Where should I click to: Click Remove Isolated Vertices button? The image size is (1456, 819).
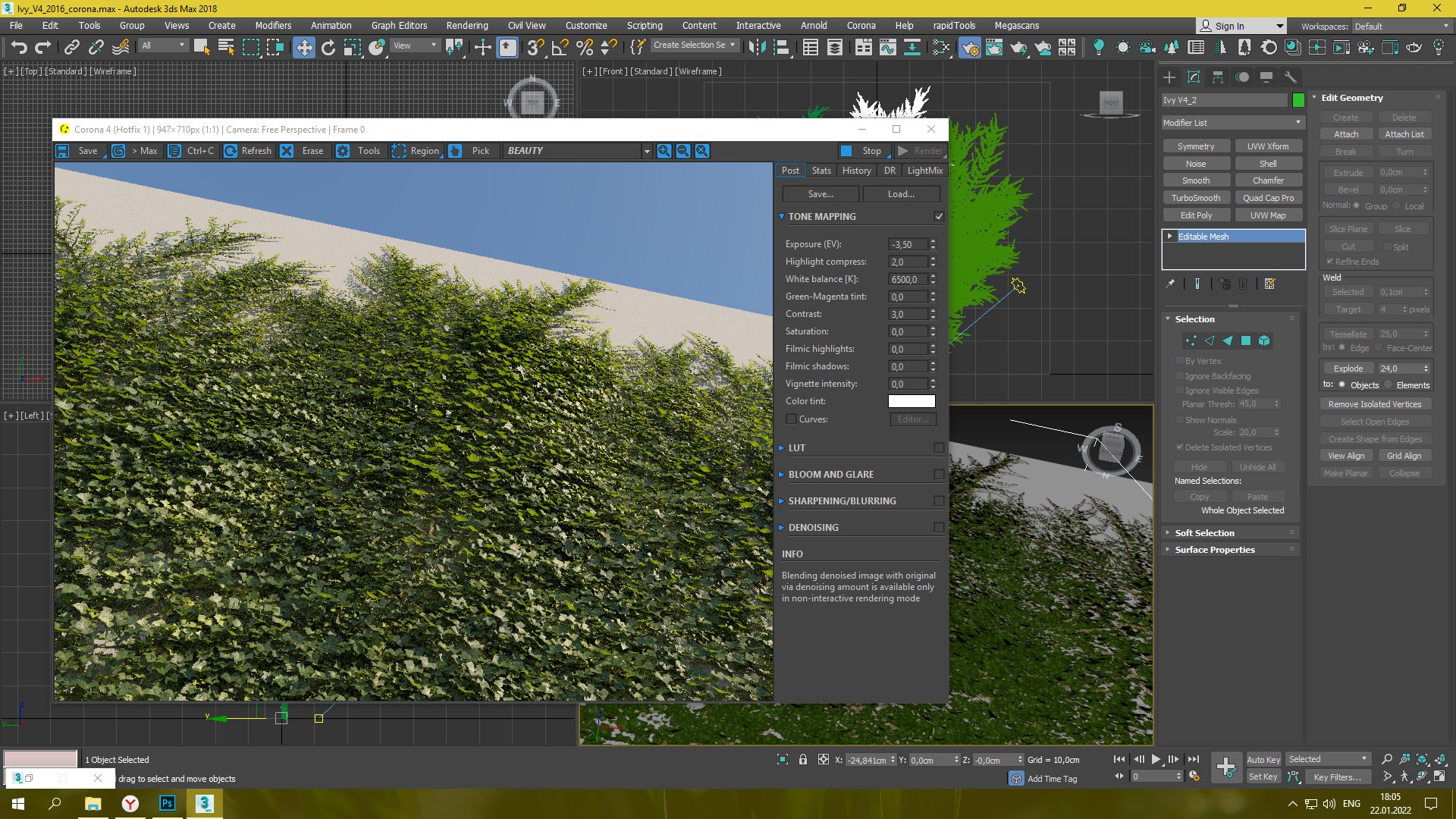pos(1375,404)
